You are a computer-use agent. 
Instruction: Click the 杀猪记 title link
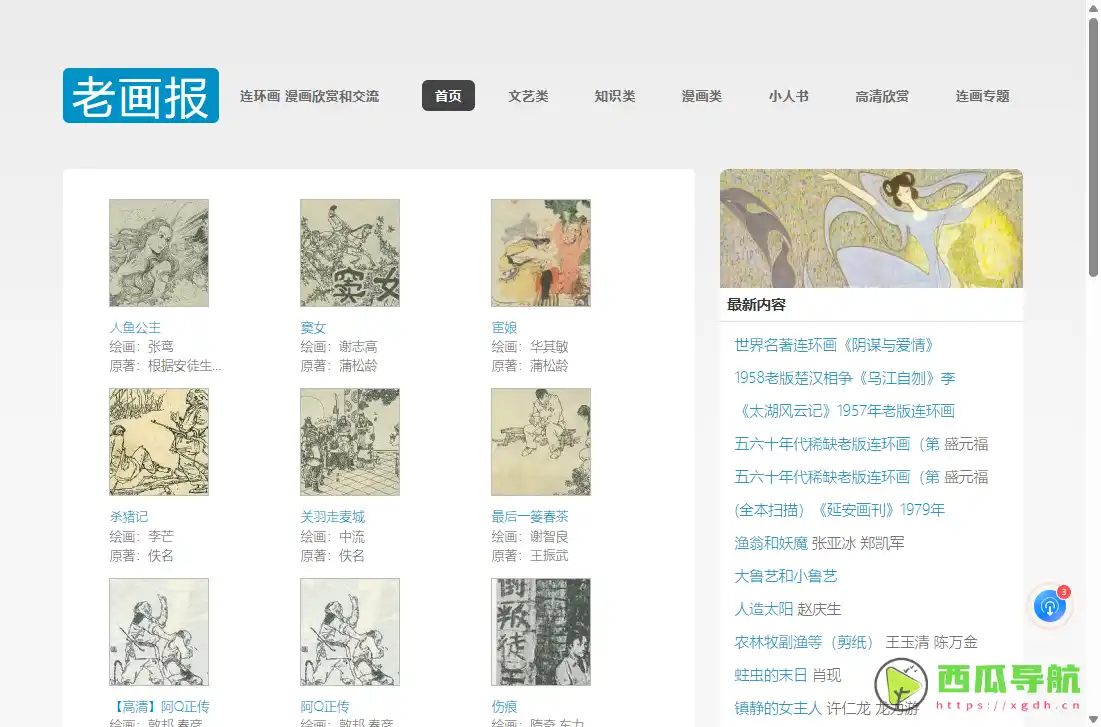tap(128, 517)
